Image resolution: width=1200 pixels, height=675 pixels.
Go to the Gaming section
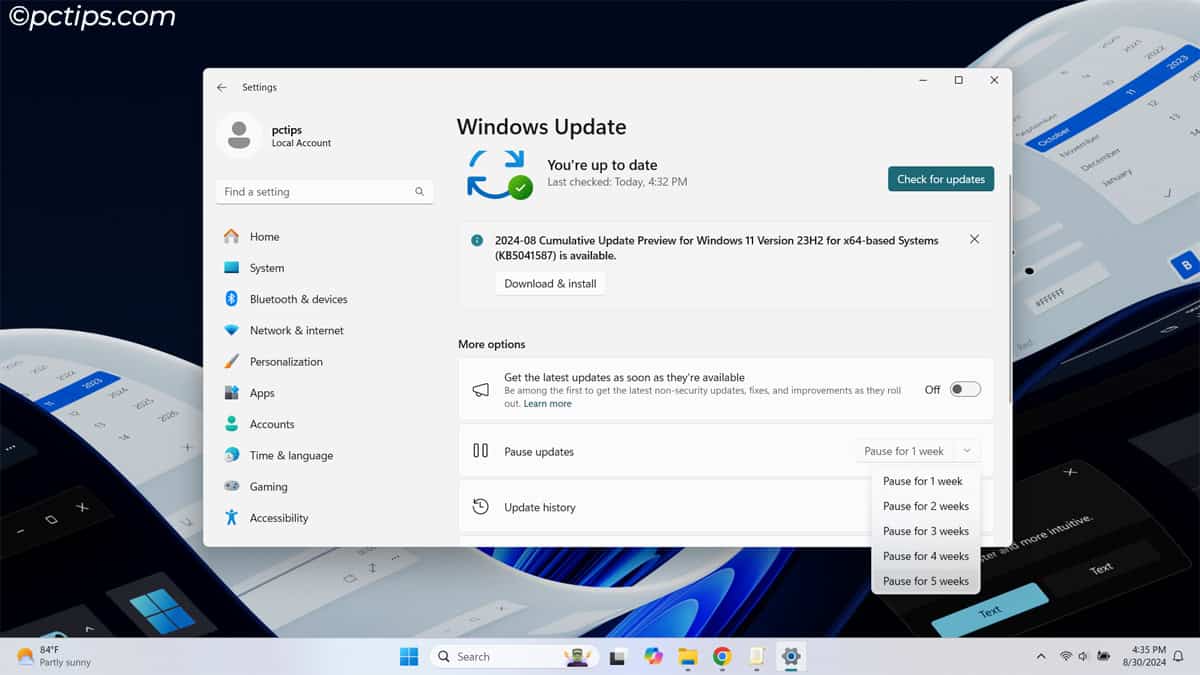coord(266,486)
